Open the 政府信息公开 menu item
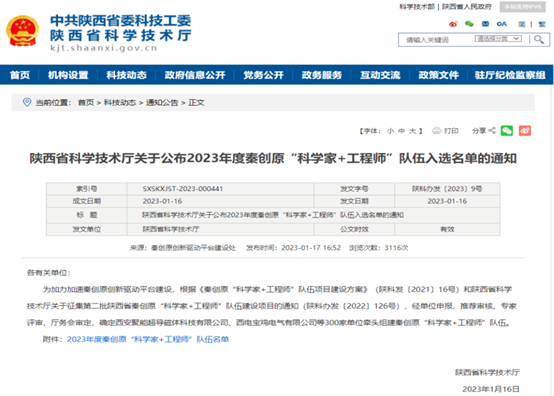The image size is (554, 396). pyautogui.click(x=195, y=75)
